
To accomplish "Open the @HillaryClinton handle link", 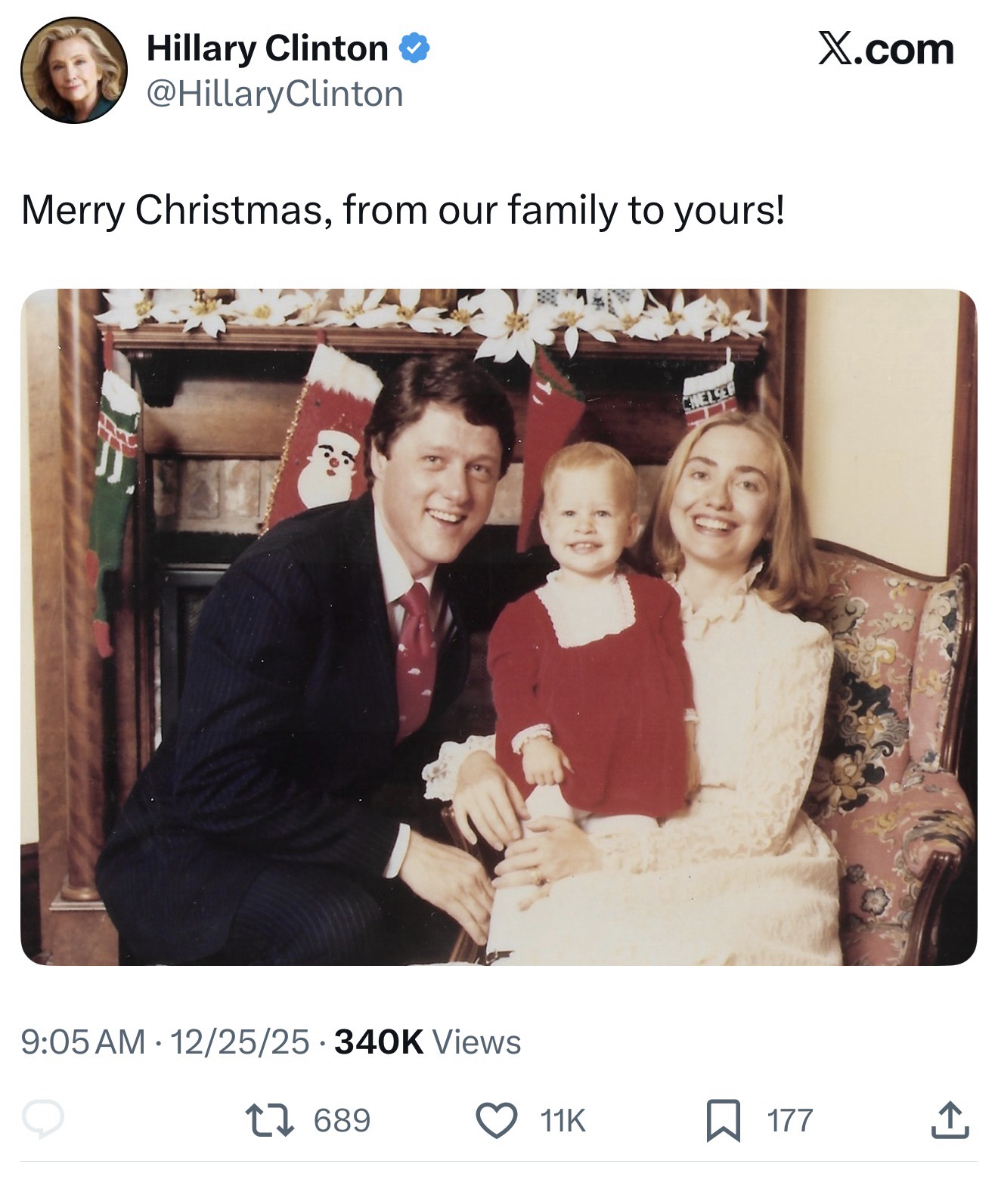I will pos(274,94).
